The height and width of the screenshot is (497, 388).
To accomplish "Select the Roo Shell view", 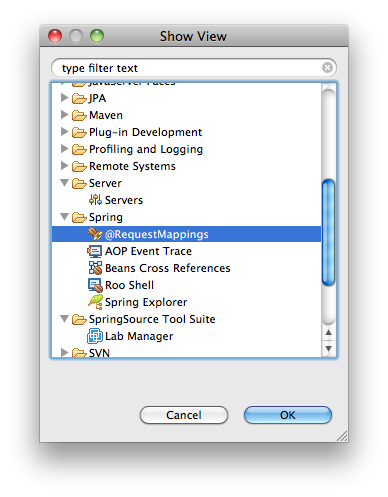I will click(129, 285).
